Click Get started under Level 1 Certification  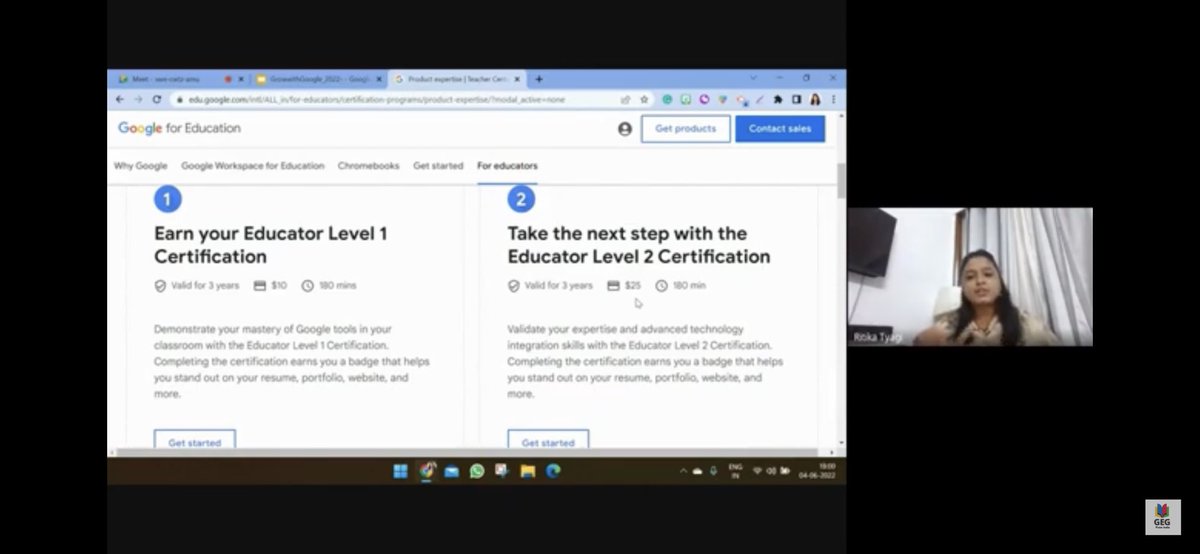pyautogui.click(x=194, y=441)
